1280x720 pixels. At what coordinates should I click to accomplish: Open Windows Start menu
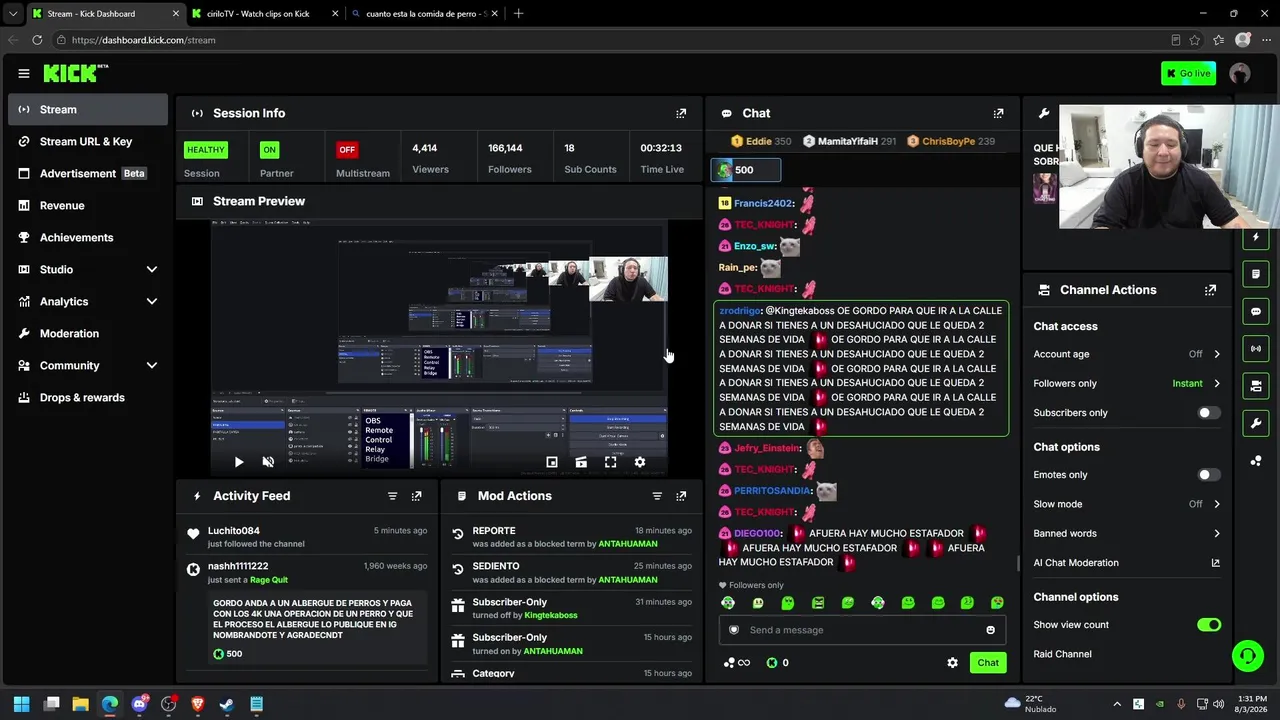click(22, 704)
